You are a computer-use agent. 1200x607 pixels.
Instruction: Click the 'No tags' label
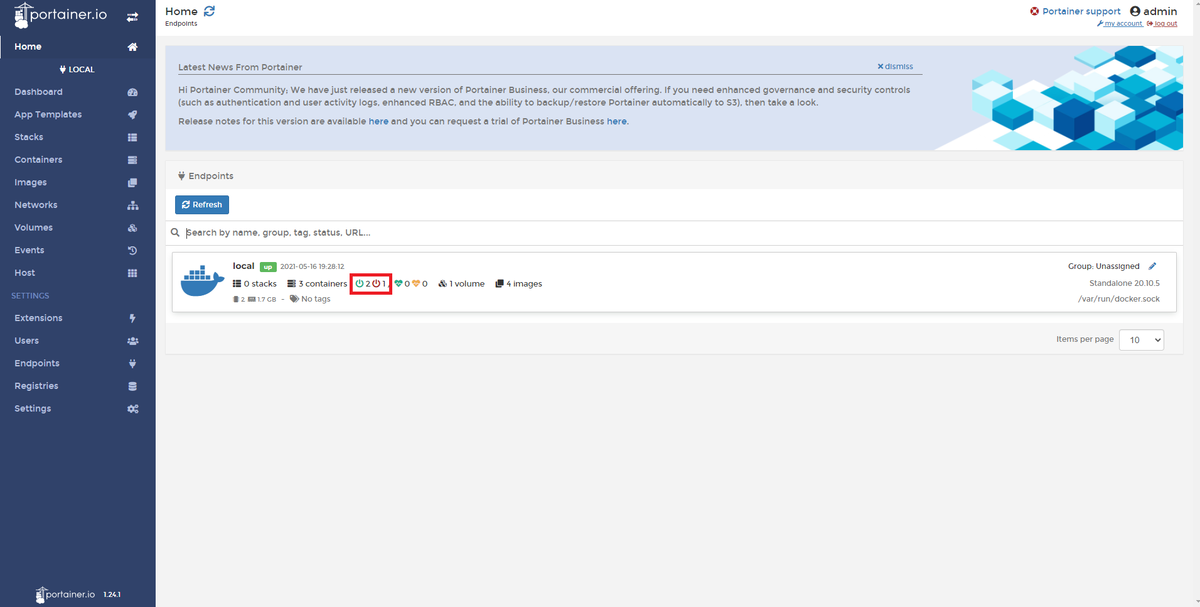point(310,299)
